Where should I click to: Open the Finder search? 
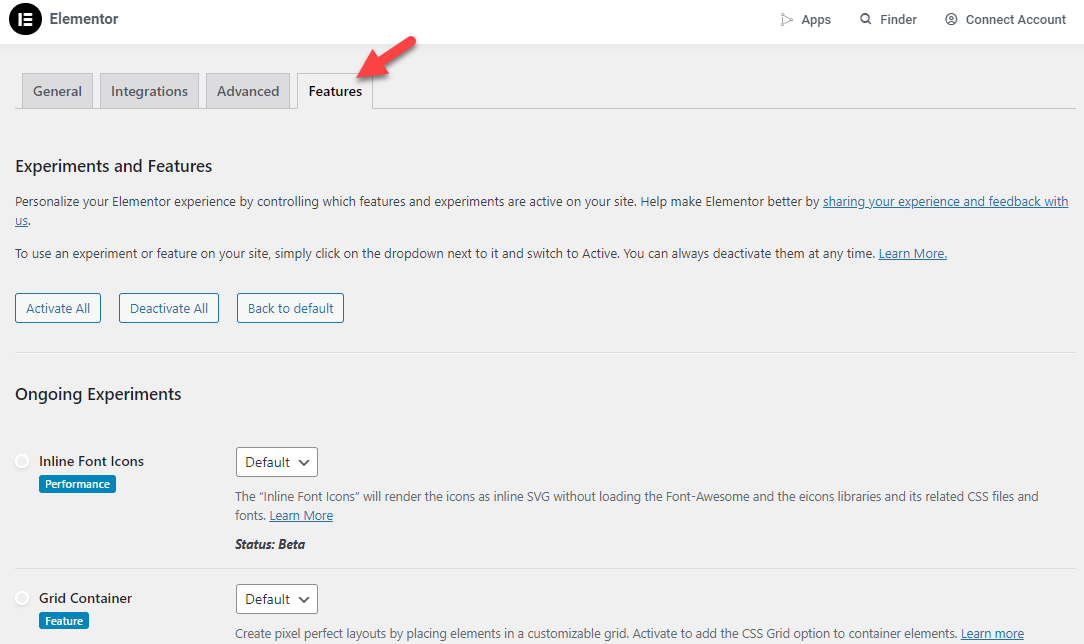pyautogui.click(x=888, y=19)
